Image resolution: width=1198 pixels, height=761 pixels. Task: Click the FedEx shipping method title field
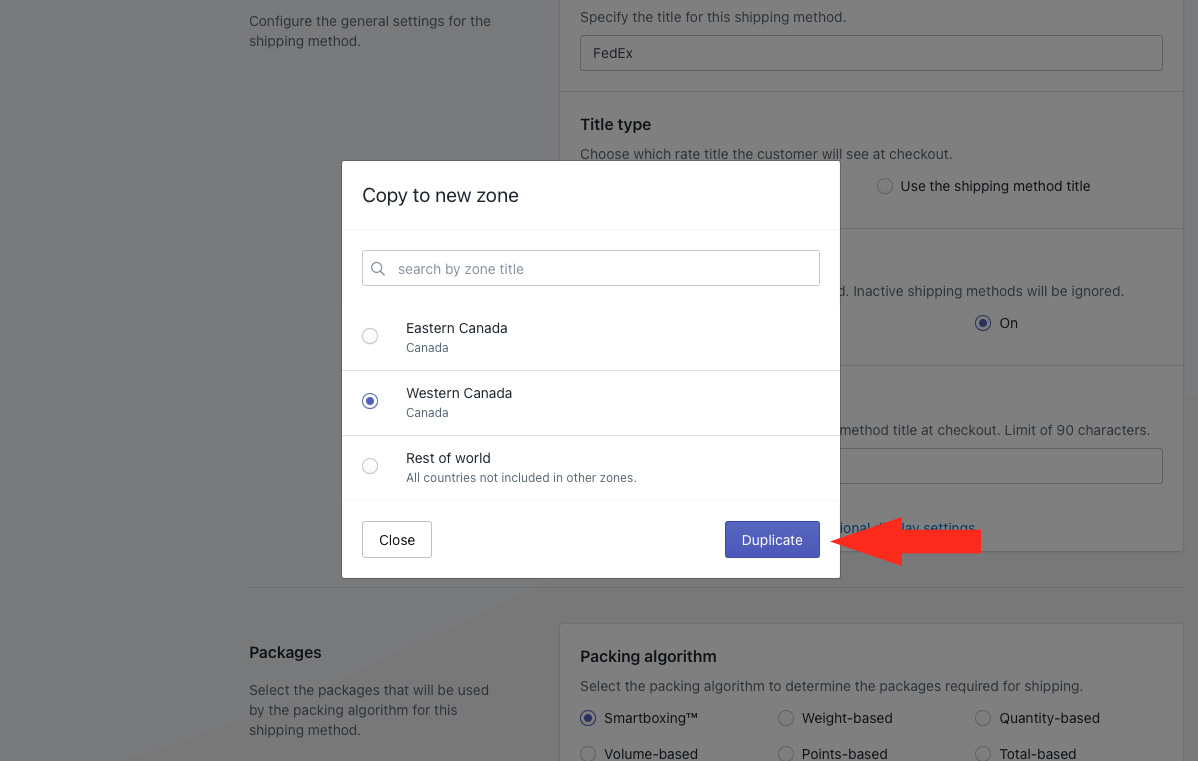click(x=870, y=53)
